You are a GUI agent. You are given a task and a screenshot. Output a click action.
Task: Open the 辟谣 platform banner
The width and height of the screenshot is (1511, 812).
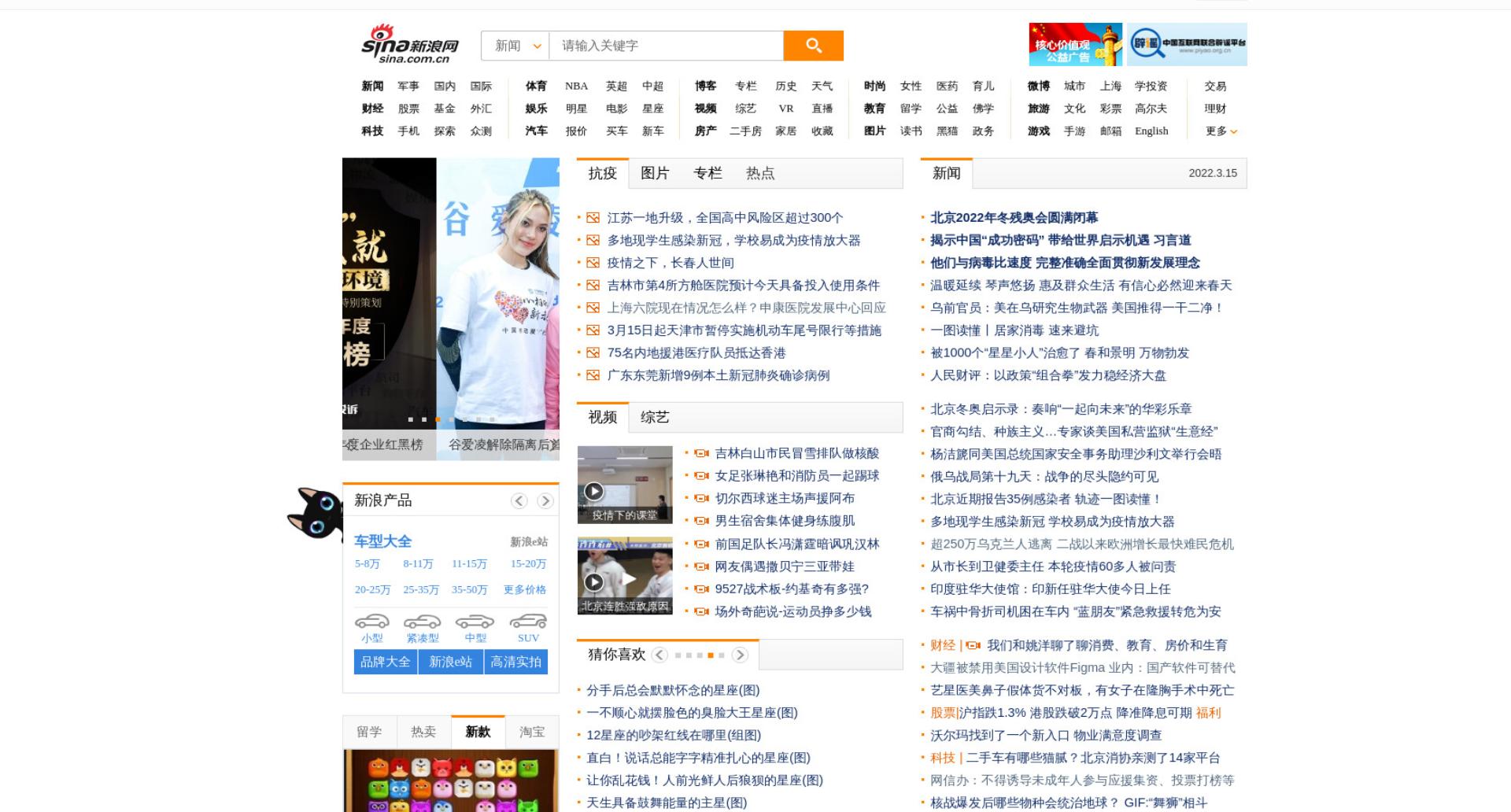click(1187, 44)
